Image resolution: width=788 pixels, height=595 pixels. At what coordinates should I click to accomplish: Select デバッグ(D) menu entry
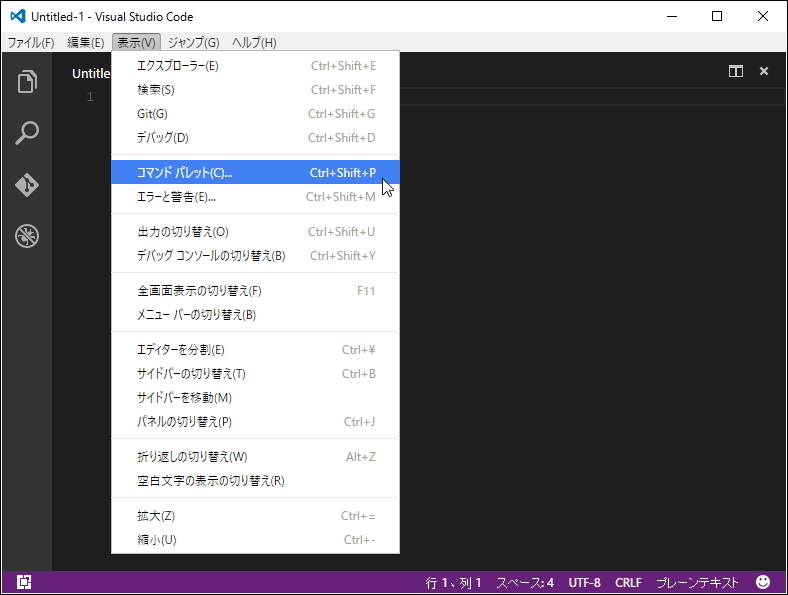pyautogui.click(x=255, y=138)
